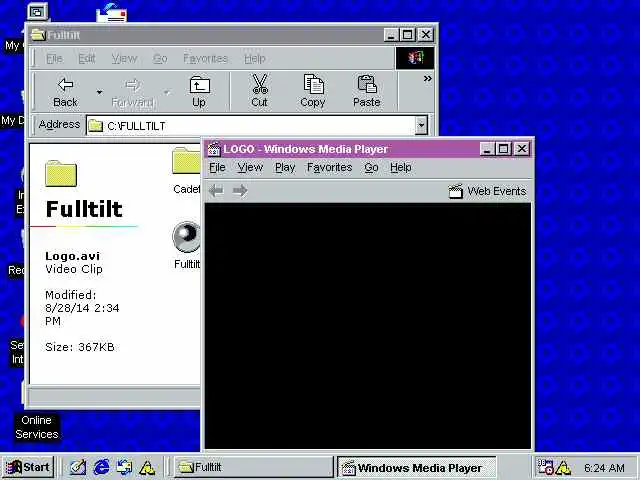Open View menu in Windows Media Player
Viewport: 640px width, 480px height.
coord(250,167)
